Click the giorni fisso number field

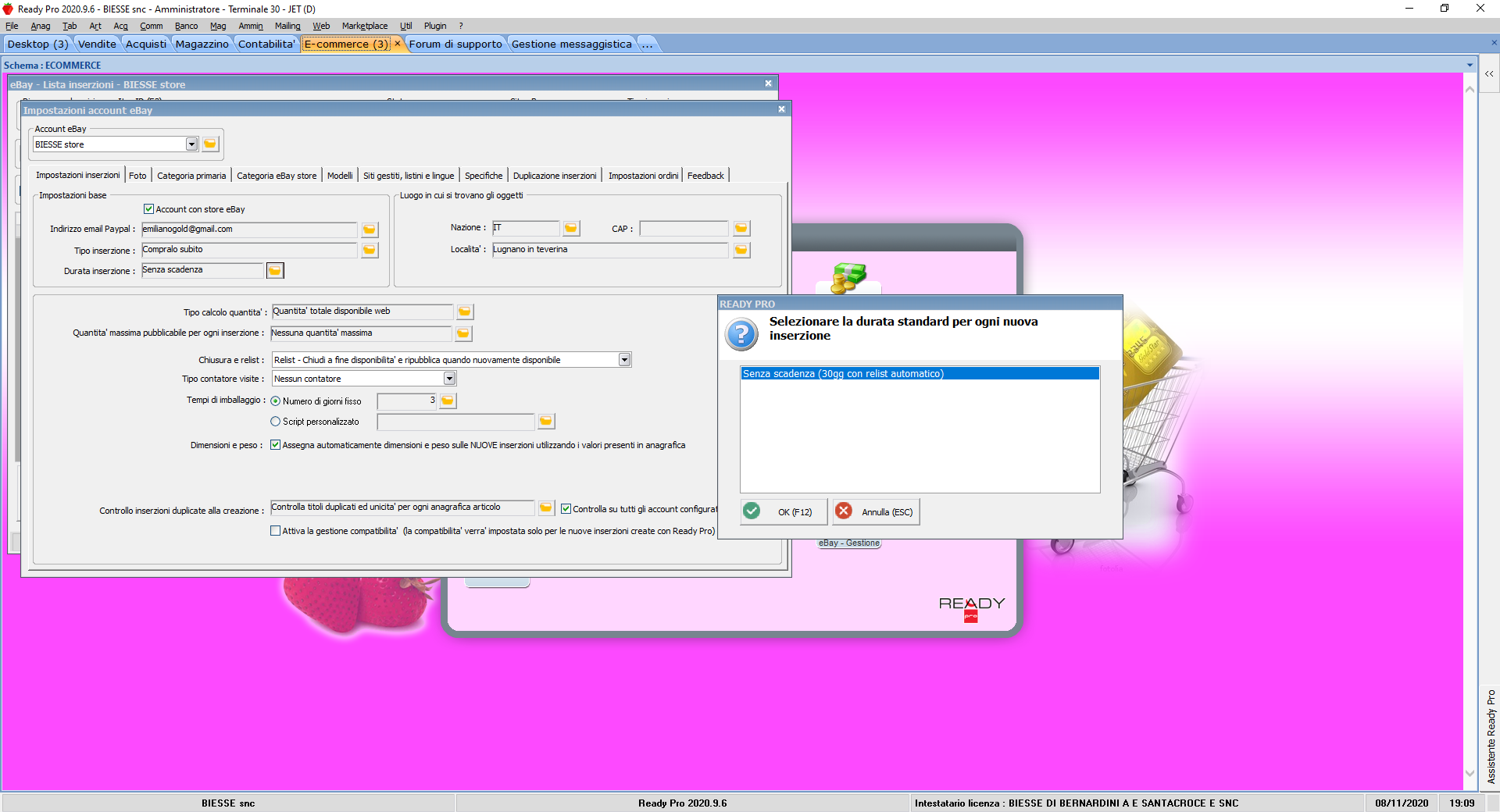[x=407, y=401]
